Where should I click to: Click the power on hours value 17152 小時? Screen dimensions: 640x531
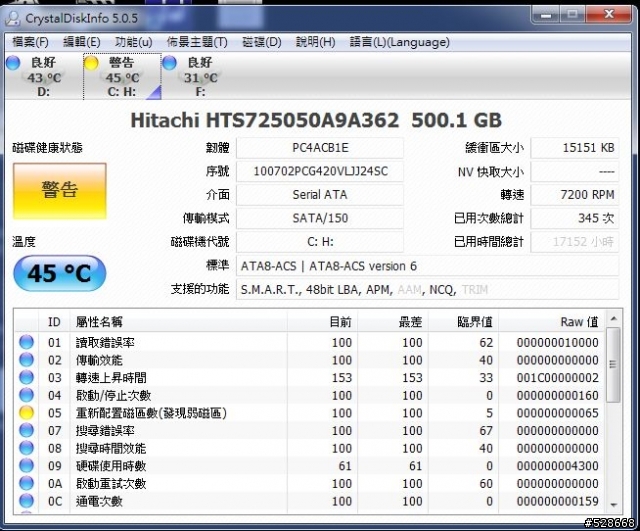click(575, 242)
